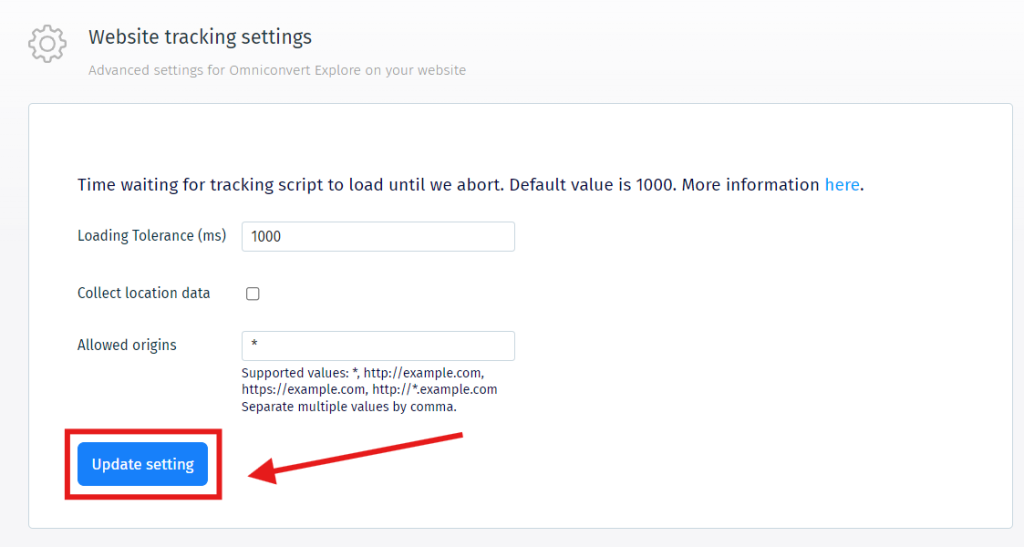Enable the Collect location data checkbox

pyautogui.click(x=253, y=294)
